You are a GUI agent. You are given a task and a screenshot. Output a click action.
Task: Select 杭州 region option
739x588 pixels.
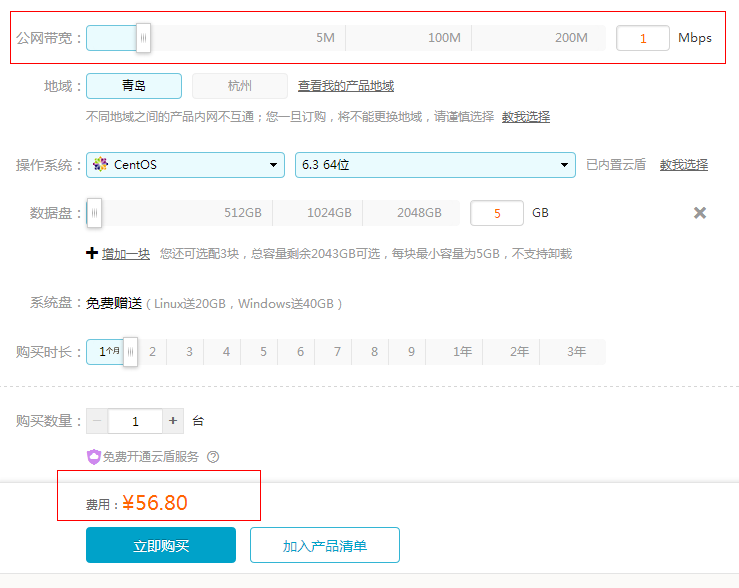tap(240, 86)
